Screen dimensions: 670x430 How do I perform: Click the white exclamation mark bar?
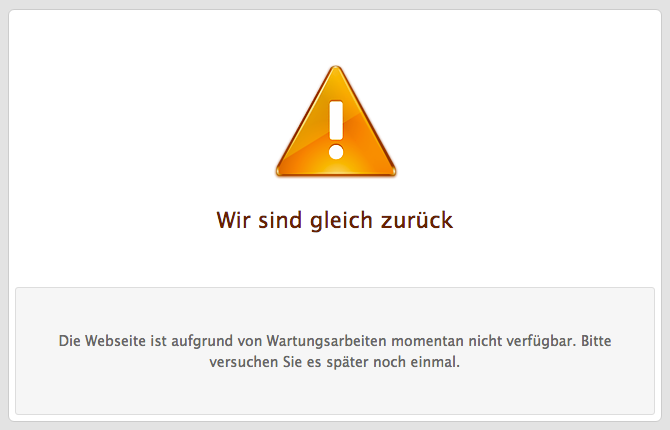(x=336, y=121)
